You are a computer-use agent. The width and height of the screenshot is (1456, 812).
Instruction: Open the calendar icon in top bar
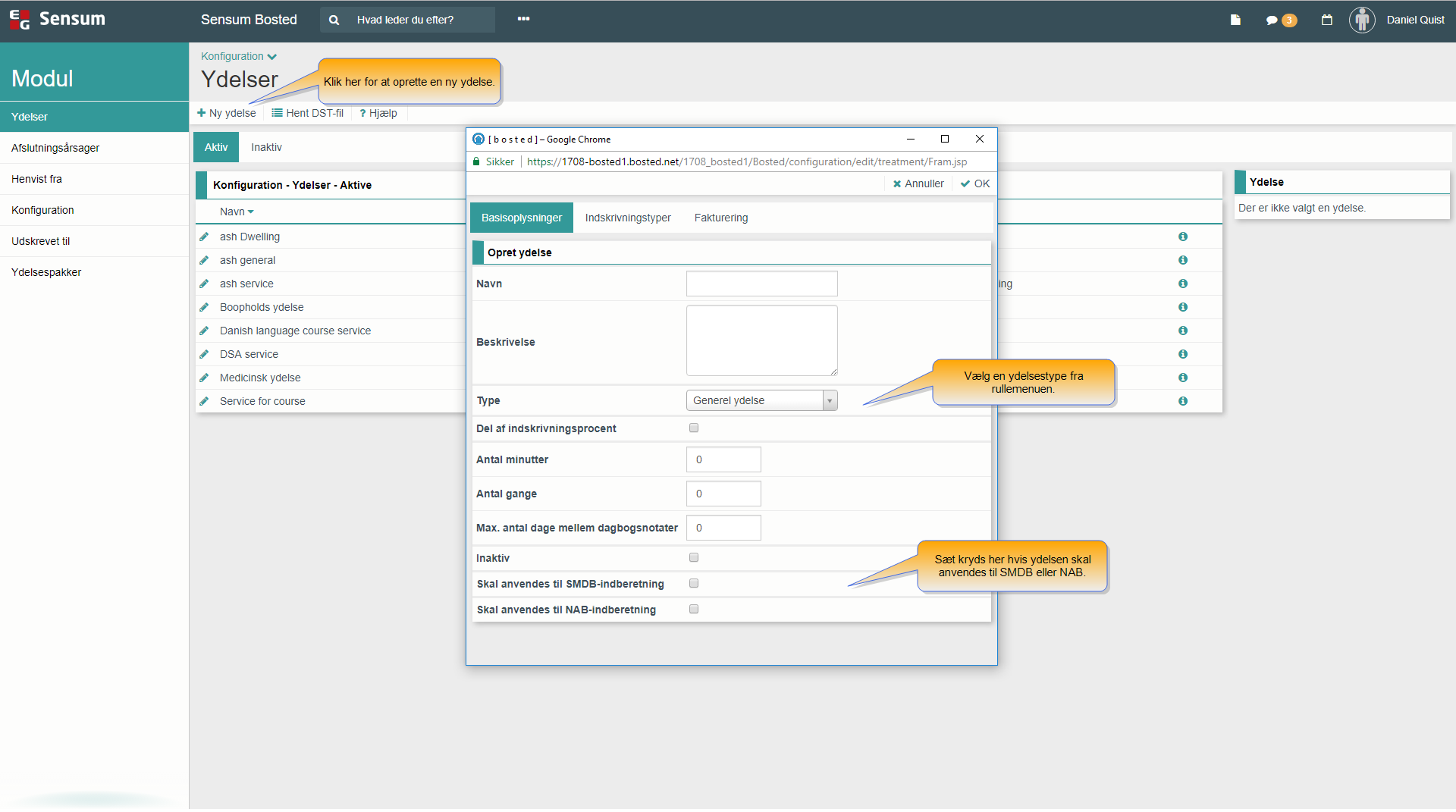tap(1326, 20)
